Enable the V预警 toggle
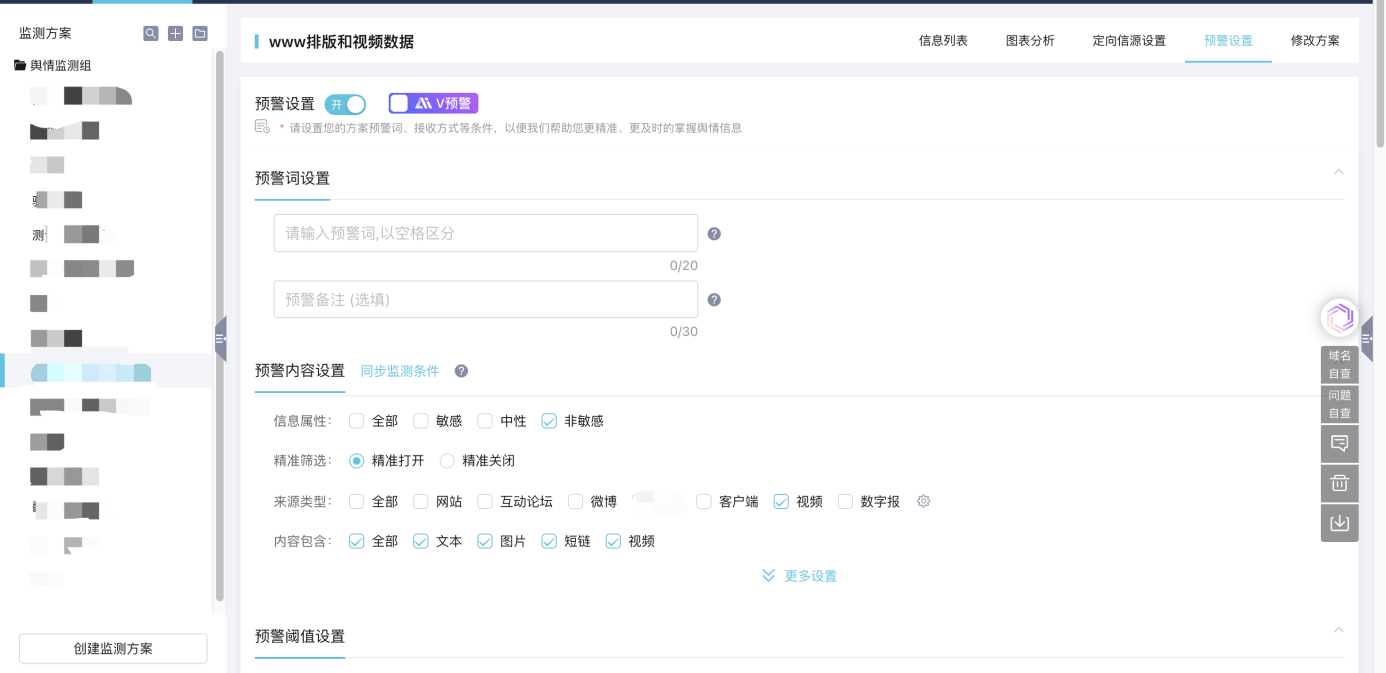This screenshot has height=673, width=1386. click(x=400, y=103)
